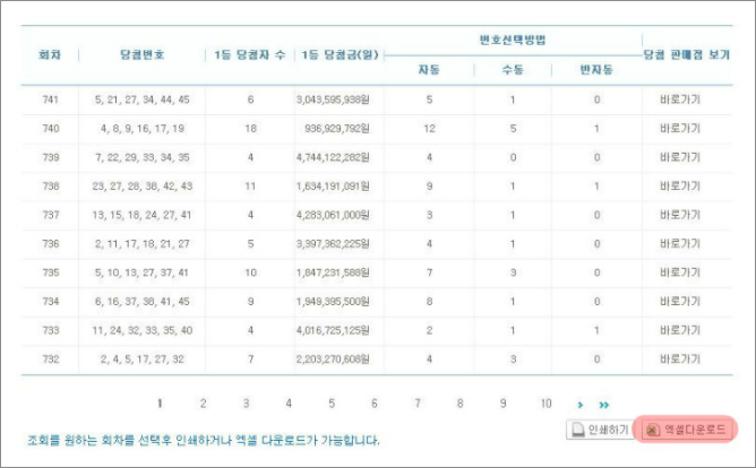This screenshot has height=468, width=756.
Task: Click winning numbers 13, 15, 18, 24, 27, 41
Action: click(x=142, y=215)
